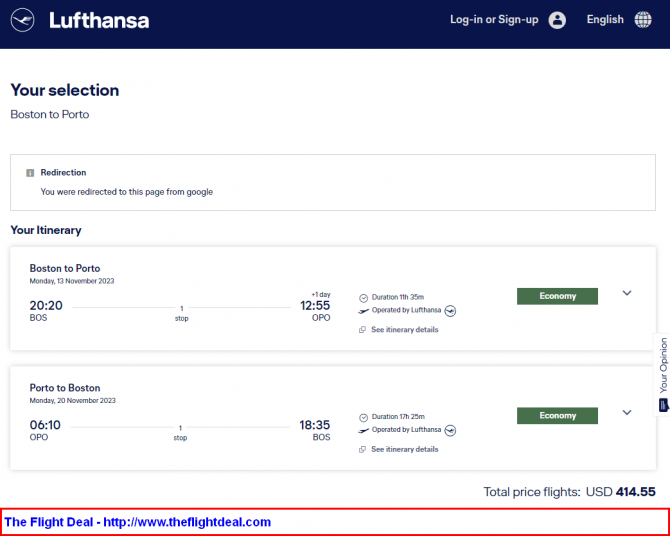This screenshot has height=536, width=670.
Task: Open Log-in or Sign-up
Action: [x=494, y=20]
